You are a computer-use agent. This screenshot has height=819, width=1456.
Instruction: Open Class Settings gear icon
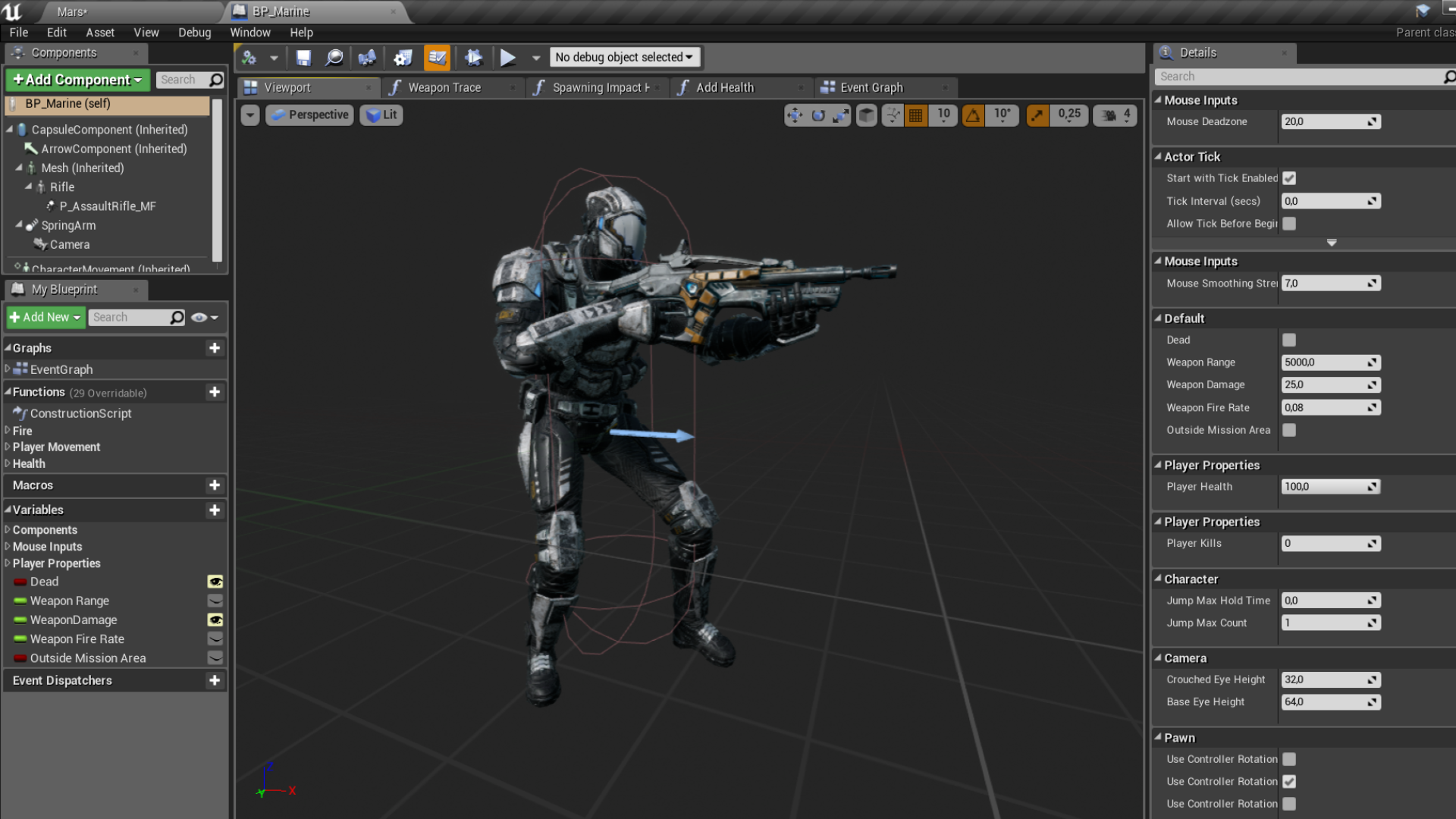[403, 58]
